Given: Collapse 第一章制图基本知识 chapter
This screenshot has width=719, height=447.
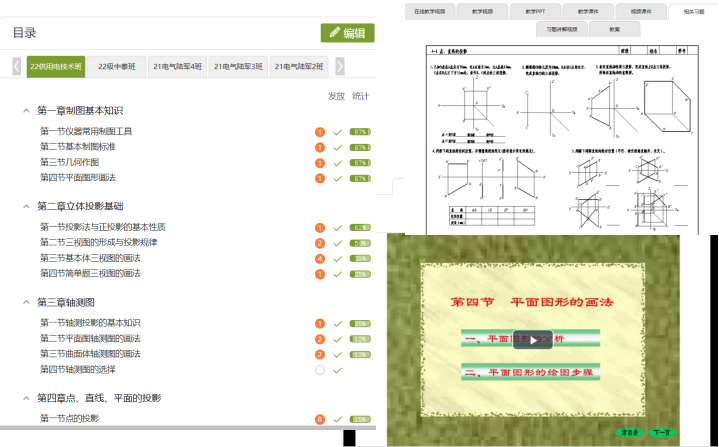Looking at the screenshot, I should [x=26, y=110].
